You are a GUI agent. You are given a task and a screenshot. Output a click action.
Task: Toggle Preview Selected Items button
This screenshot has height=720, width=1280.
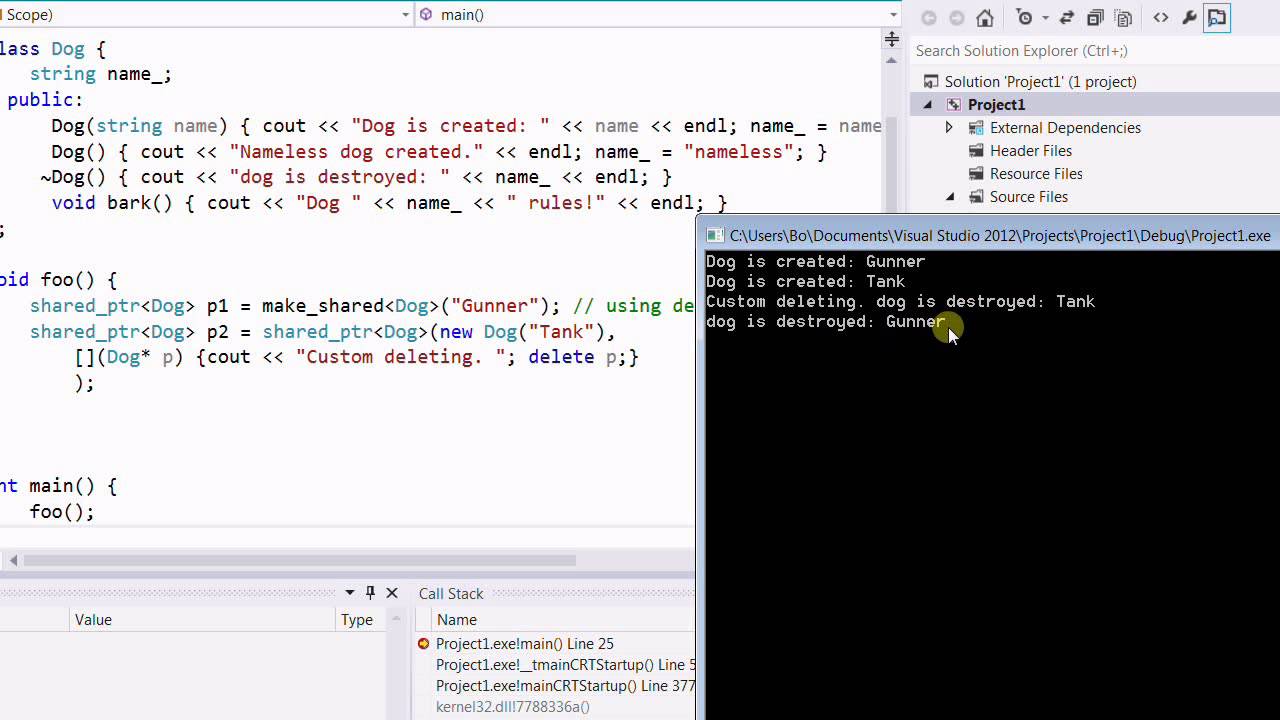(x=1216, y=18)
